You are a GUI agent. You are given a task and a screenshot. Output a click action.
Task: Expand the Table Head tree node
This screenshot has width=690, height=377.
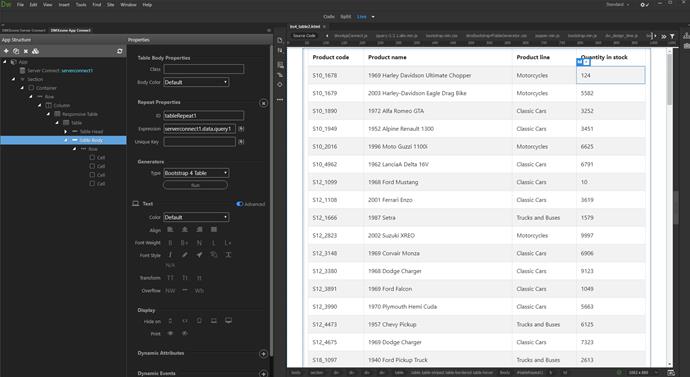[x=66, y=132]
